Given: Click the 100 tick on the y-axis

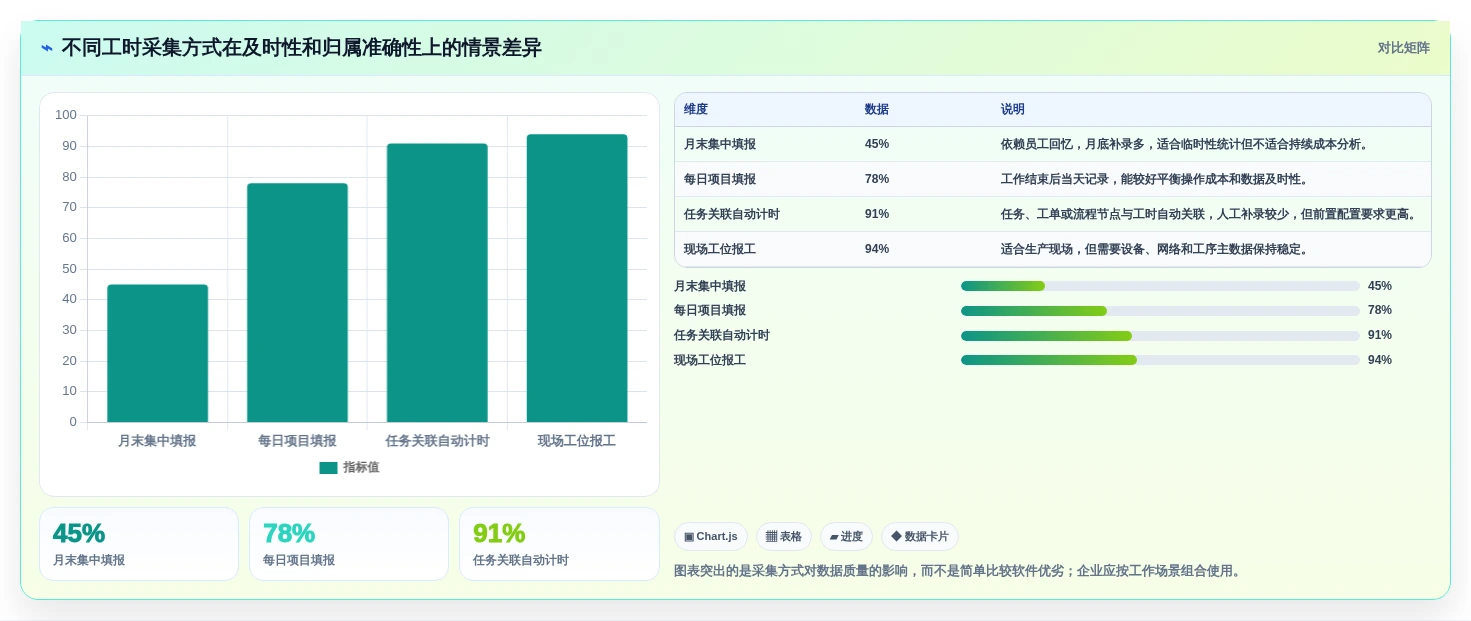Looking at the screenshot, I should pyautogui.click(x=66, y=115).
